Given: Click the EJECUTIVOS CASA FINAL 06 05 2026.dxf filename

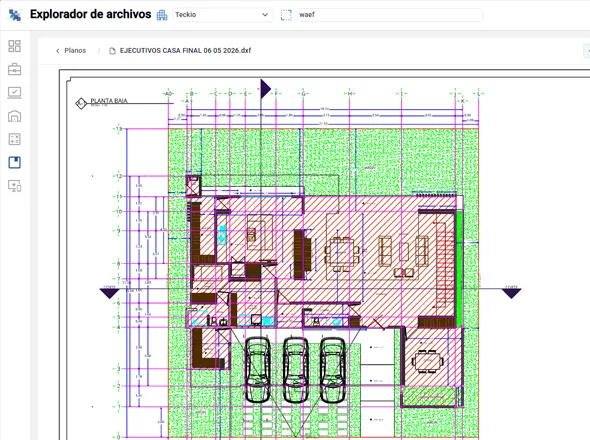Looking at the screenshot, I should 185,50.
